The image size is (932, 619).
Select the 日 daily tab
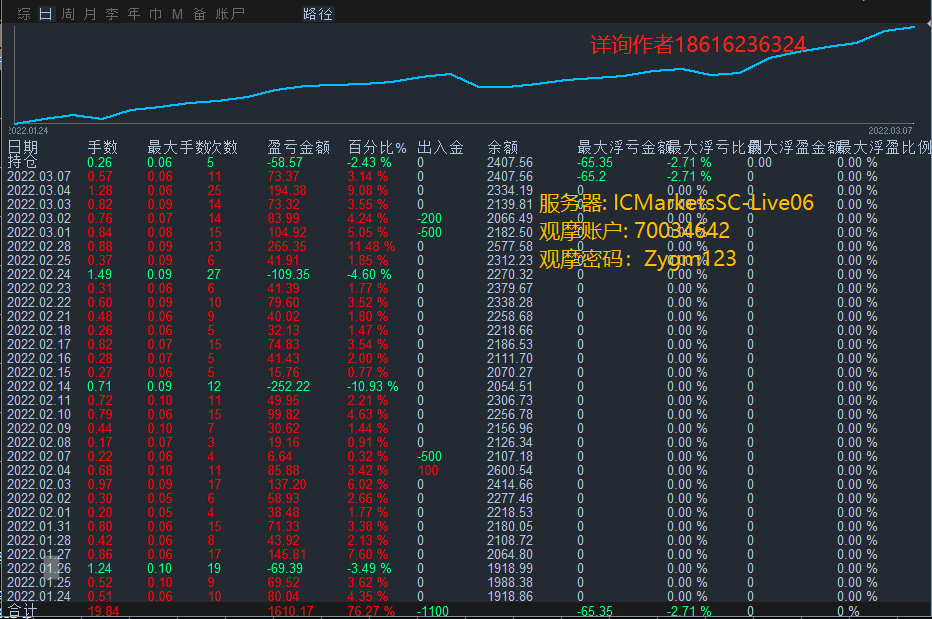(45, 14)
